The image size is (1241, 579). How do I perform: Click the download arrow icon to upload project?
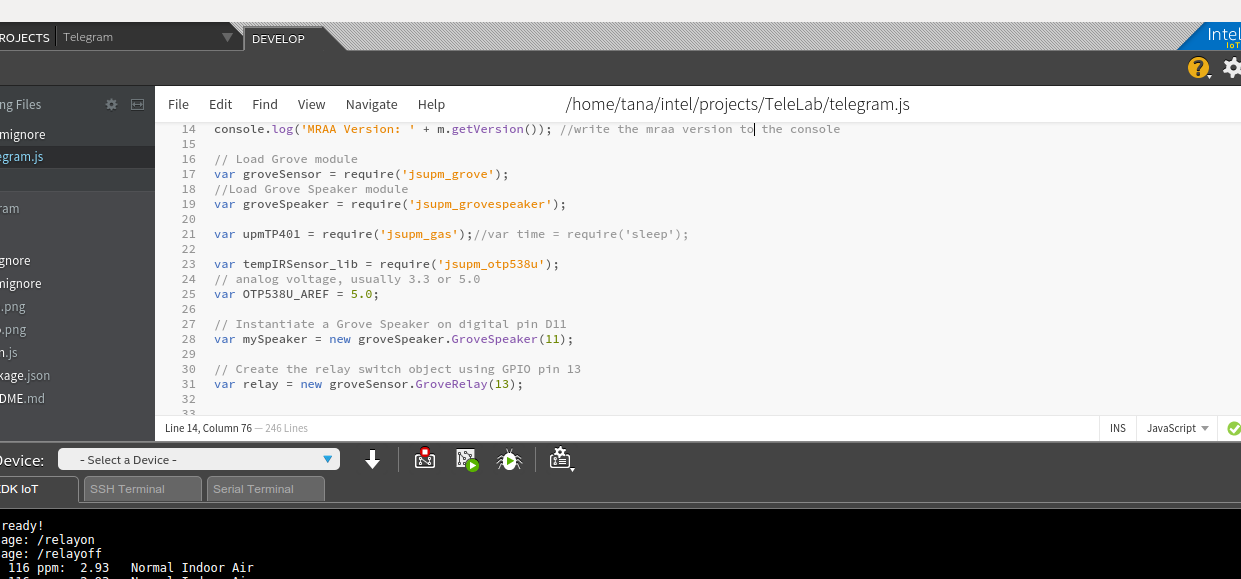point(373,459)
